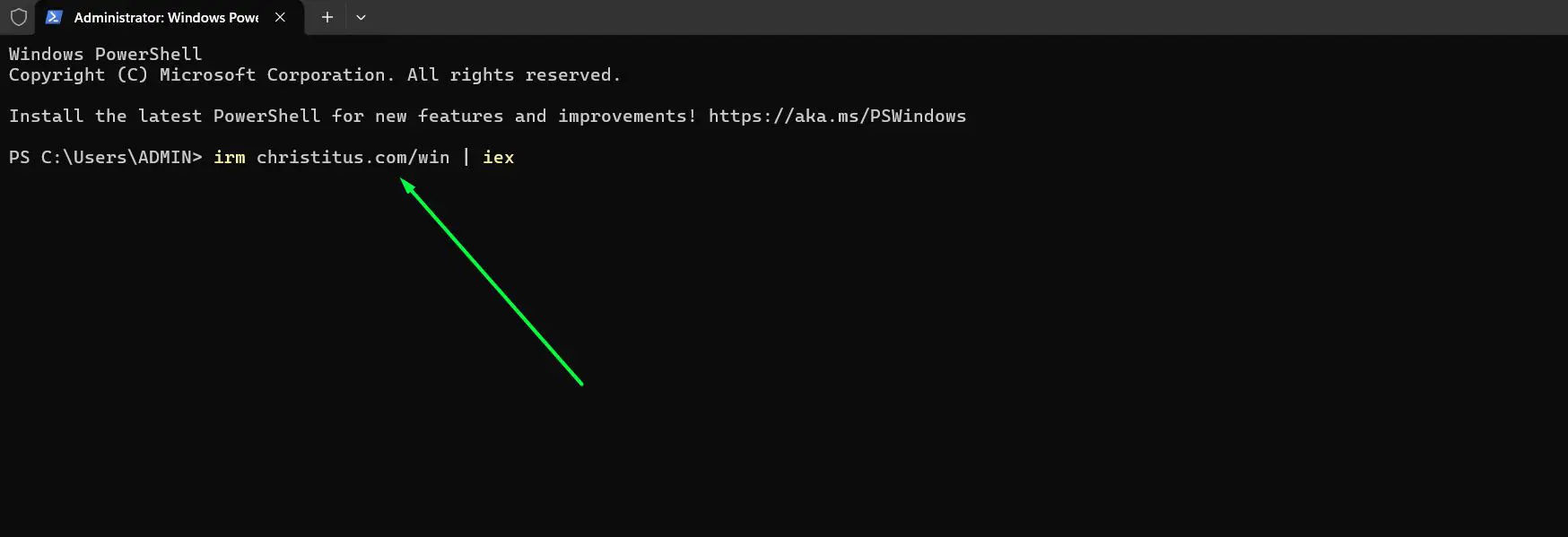The image size is (1568, 537).
Task: Open a new terminal tab with plus icon
Action: click(327, 17)
